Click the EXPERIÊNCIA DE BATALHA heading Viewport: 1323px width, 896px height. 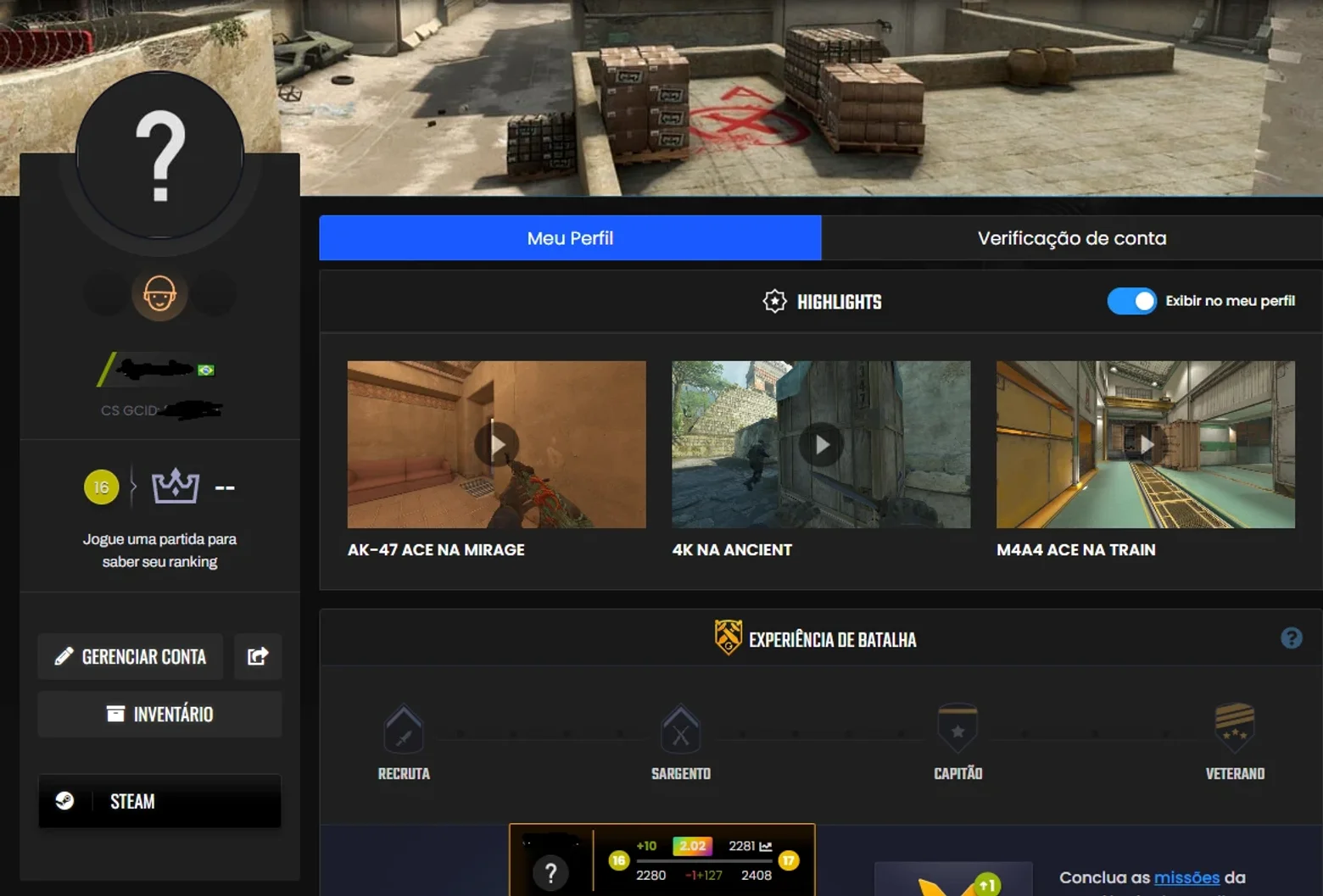click(x=833, y=640)
